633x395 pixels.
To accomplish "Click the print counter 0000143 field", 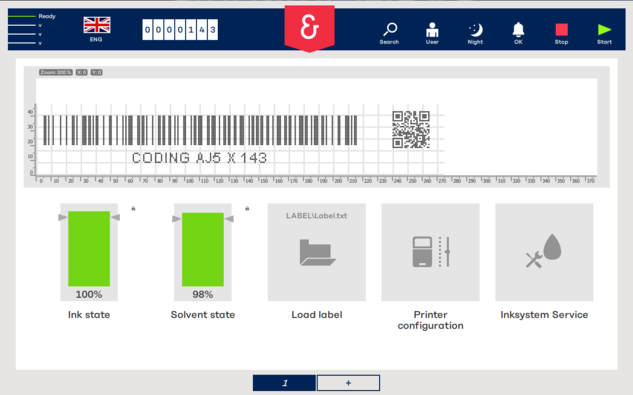I will [x=180, y=29].
